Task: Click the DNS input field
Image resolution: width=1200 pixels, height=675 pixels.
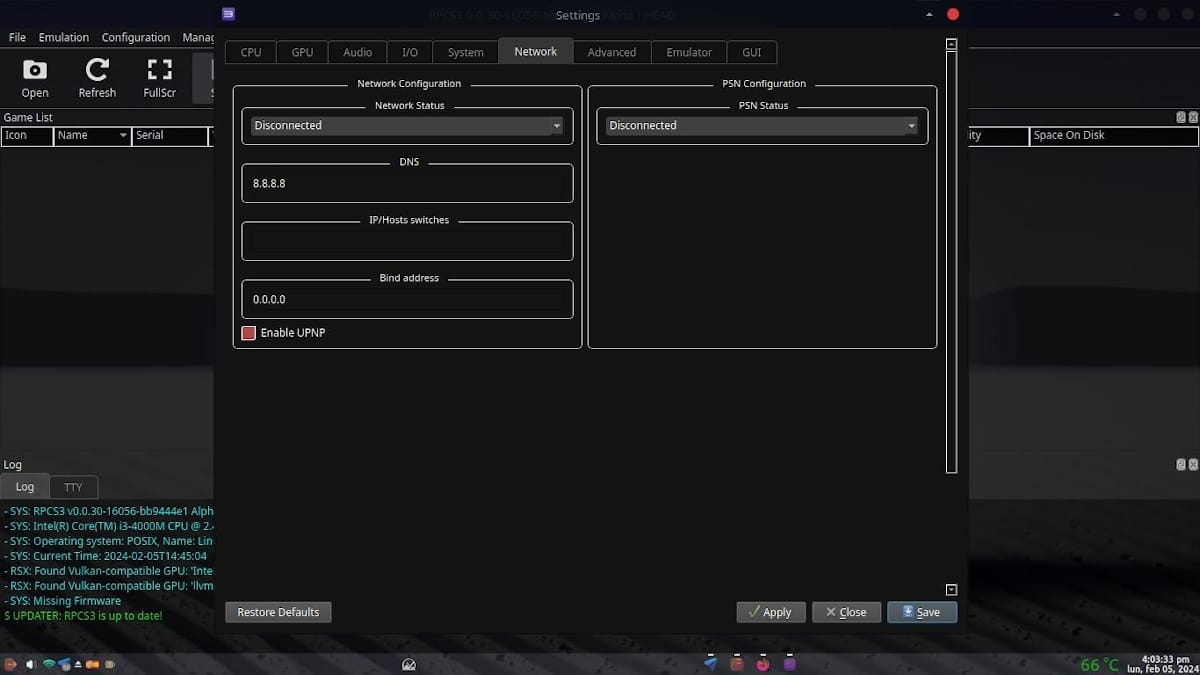Action: point(407,184)
